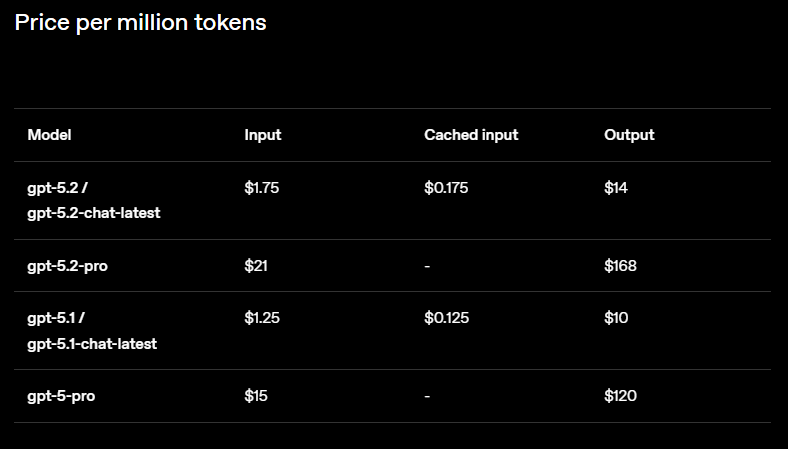Click the $14 output price
This screenshot has height=449, width=788.
tap(616, 187)
